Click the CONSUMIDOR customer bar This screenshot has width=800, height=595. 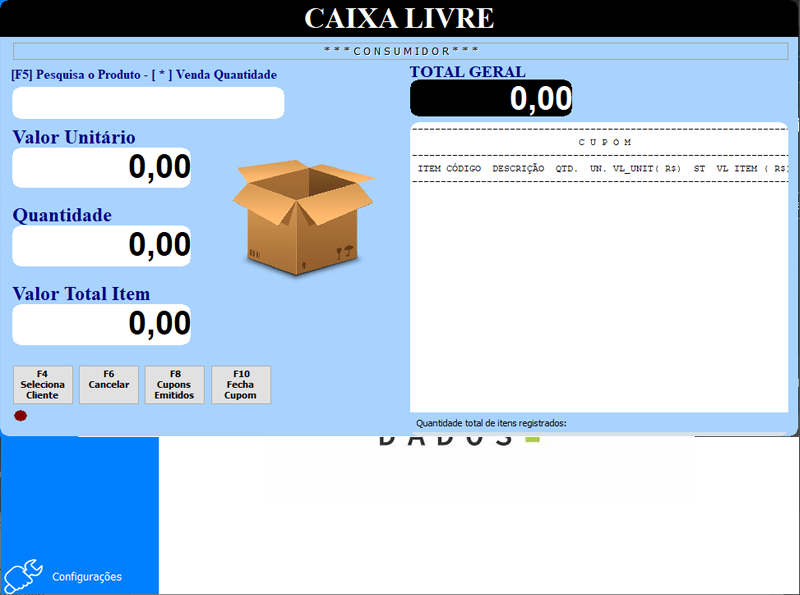coord(400,50)
